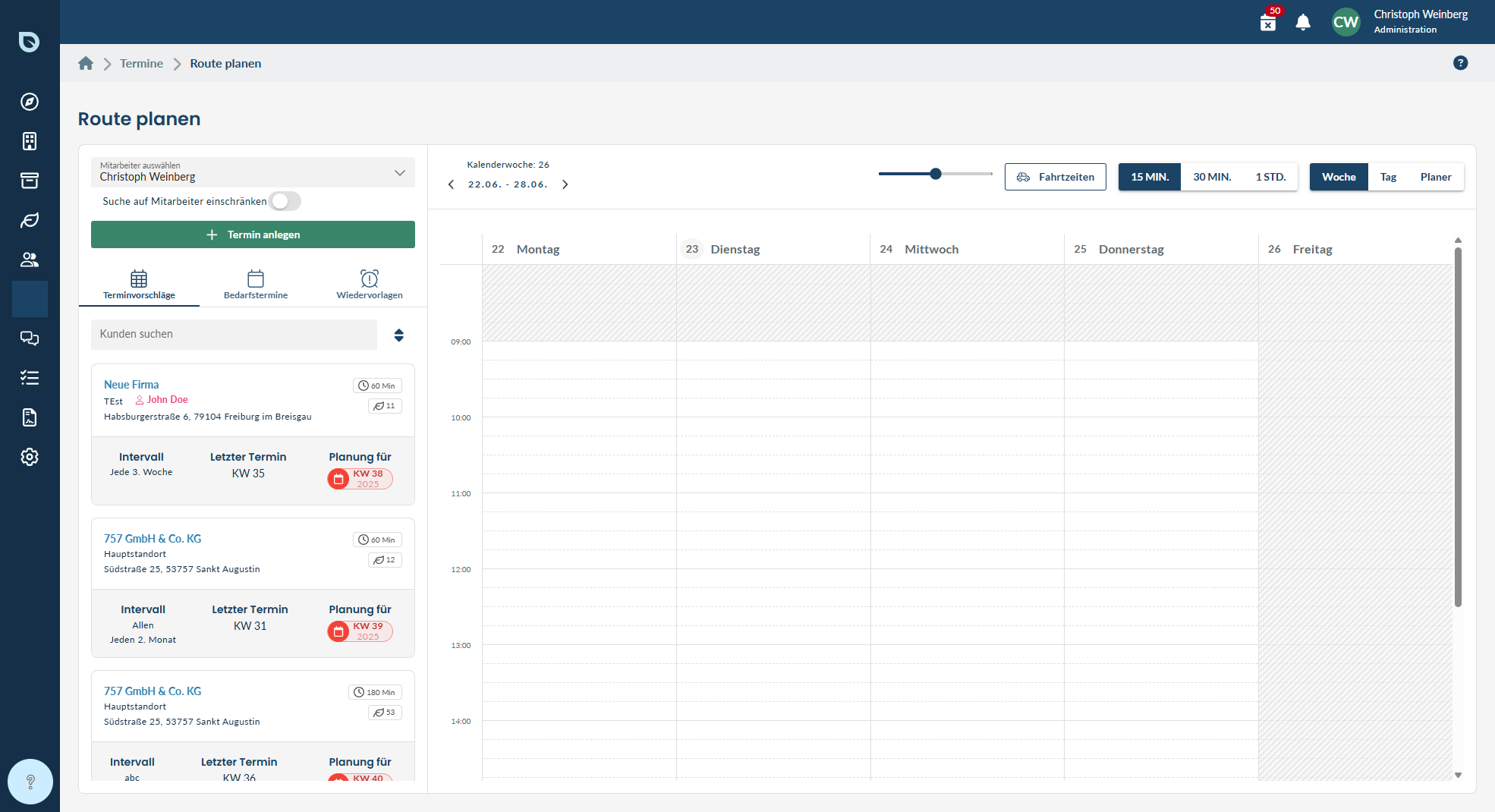Image resolution: width=1495 pixels, height=812 pixels.
Task: Open the leaf icon in sidebar
Action: click(30, 220)
